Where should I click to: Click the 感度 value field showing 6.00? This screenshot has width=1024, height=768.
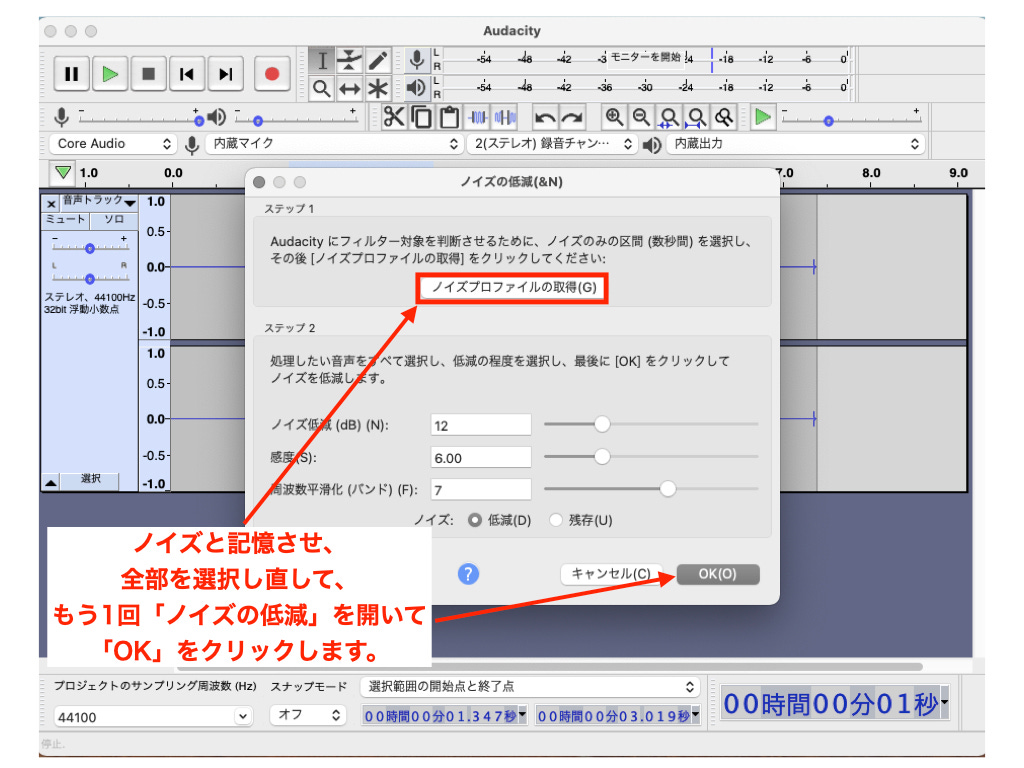[481, 458]
